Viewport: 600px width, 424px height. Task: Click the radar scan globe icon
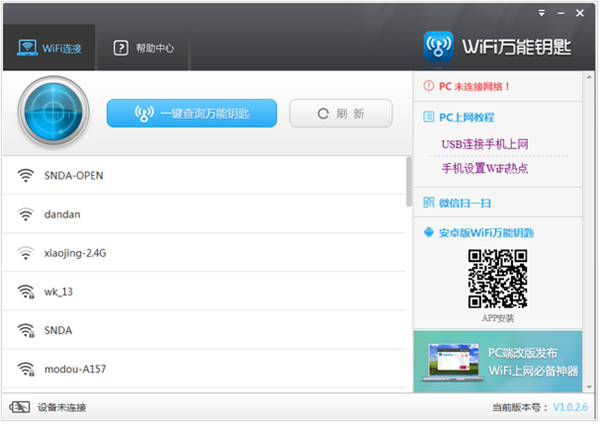click(x=54, y=111)
